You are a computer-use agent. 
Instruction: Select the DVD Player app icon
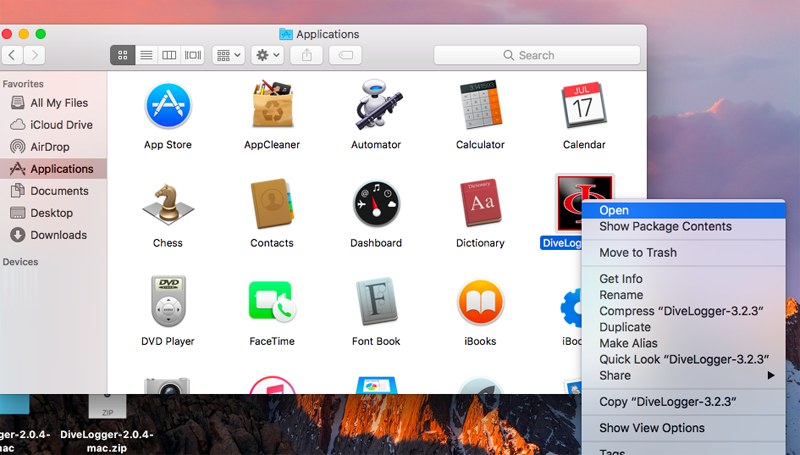pos(168,301)
